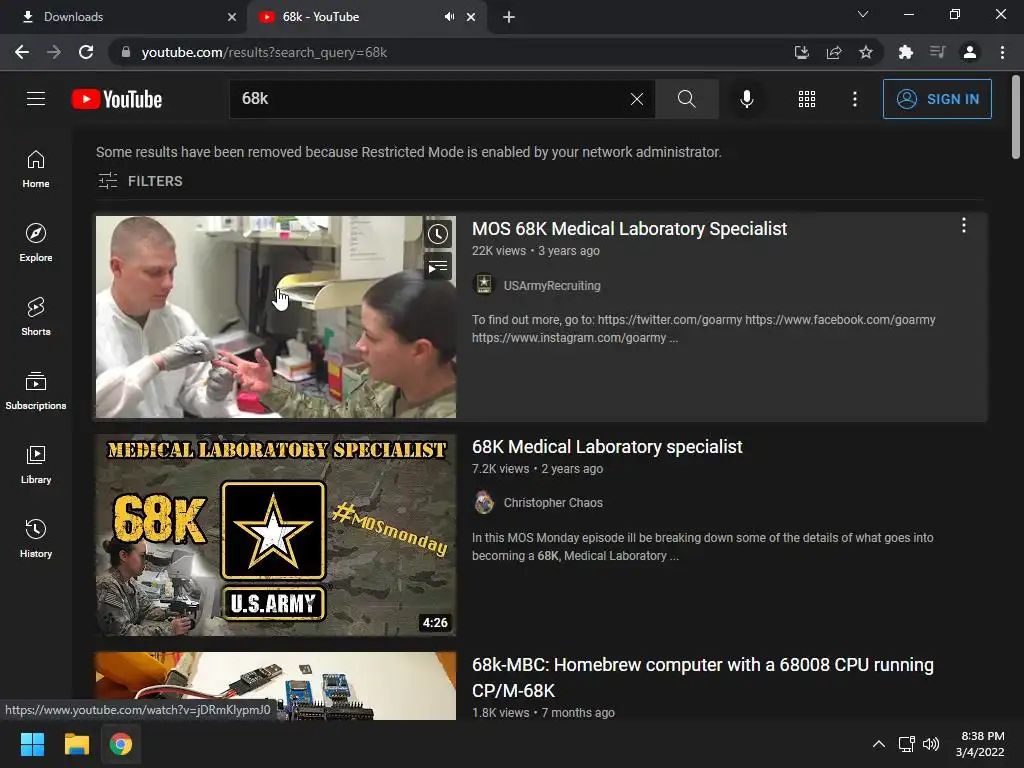Open a new browser tab
The width and height of the screenshot is (1024, 768).
point(509,17)
